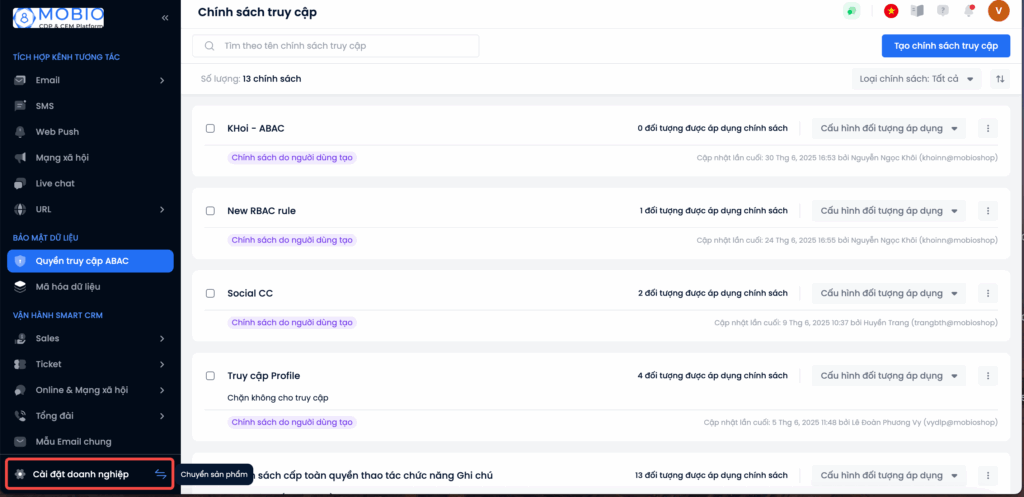Viewport: 1024px width, 497px height.
Task: Collapse the sidebar using double-chevron icon
Action: point(165,18)
